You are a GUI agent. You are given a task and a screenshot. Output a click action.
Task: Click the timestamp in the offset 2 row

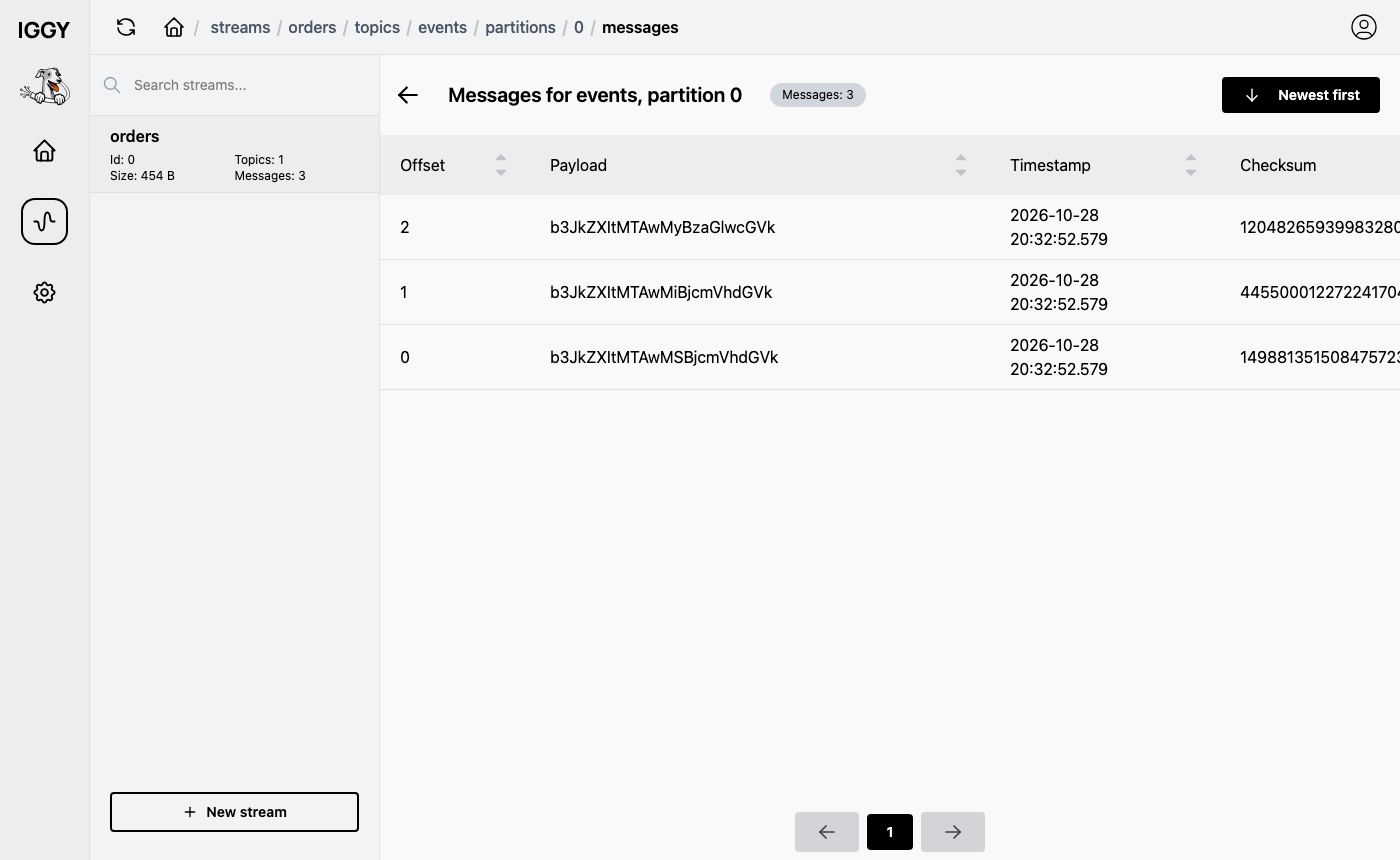(x=1059, y=227)
